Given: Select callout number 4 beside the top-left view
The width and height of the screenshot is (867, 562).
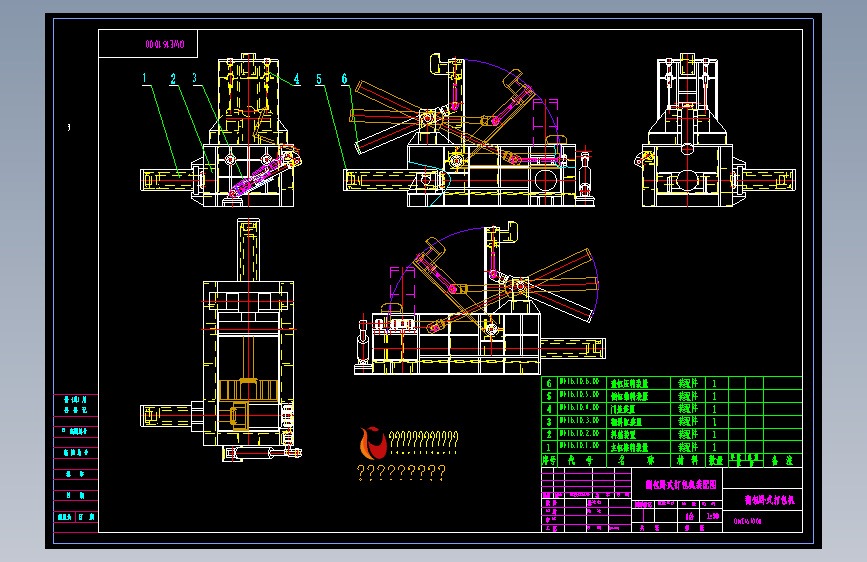Looking at the screenshot, I should tap(297, 79).
